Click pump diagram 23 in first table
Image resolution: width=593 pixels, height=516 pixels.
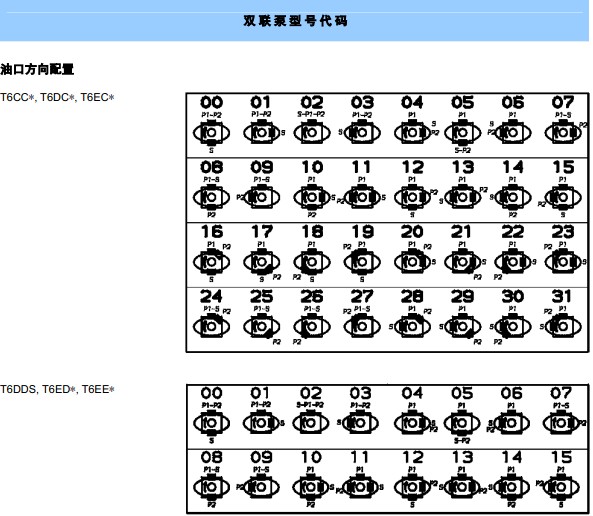[x=563, y=261]
